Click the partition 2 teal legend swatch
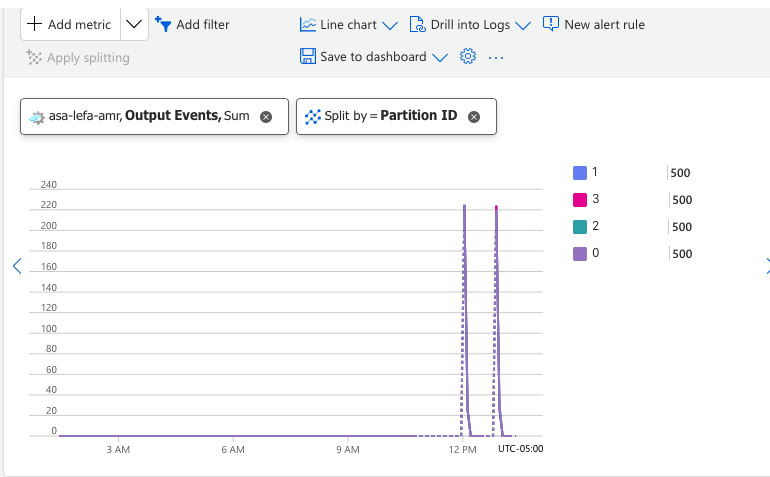 click(x=580, y=227)
